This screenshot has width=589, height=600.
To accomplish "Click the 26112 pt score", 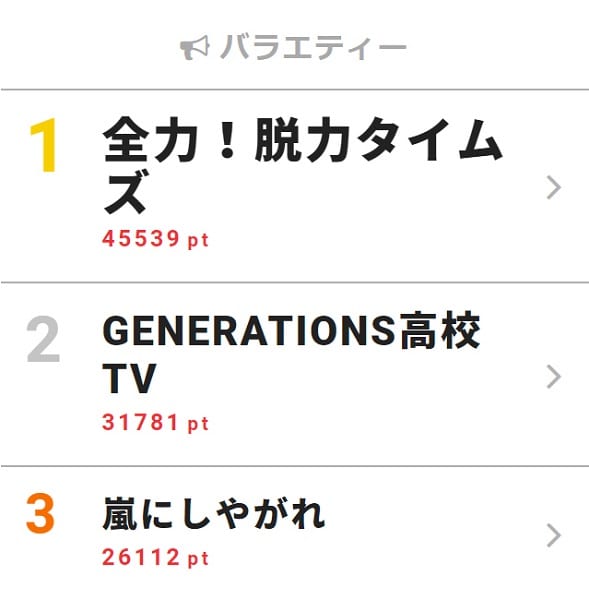I will pos(155,557).
